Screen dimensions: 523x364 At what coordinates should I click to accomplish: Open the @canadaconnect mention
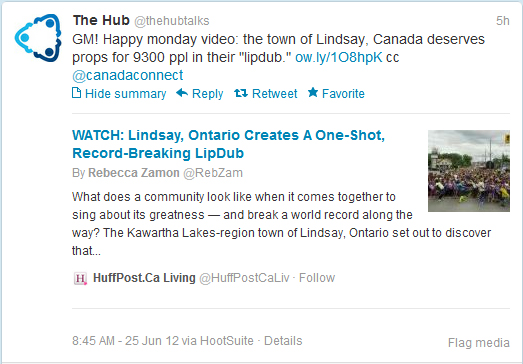(x=128, y=75)
